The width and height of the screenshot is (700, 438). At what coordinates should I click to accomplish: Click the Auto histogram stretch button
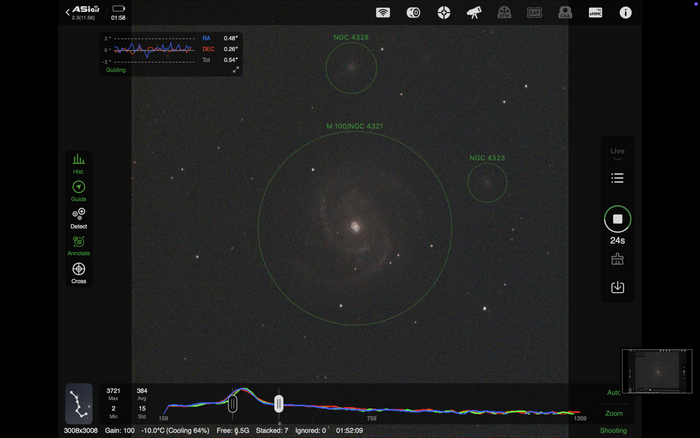click(613, 392)
